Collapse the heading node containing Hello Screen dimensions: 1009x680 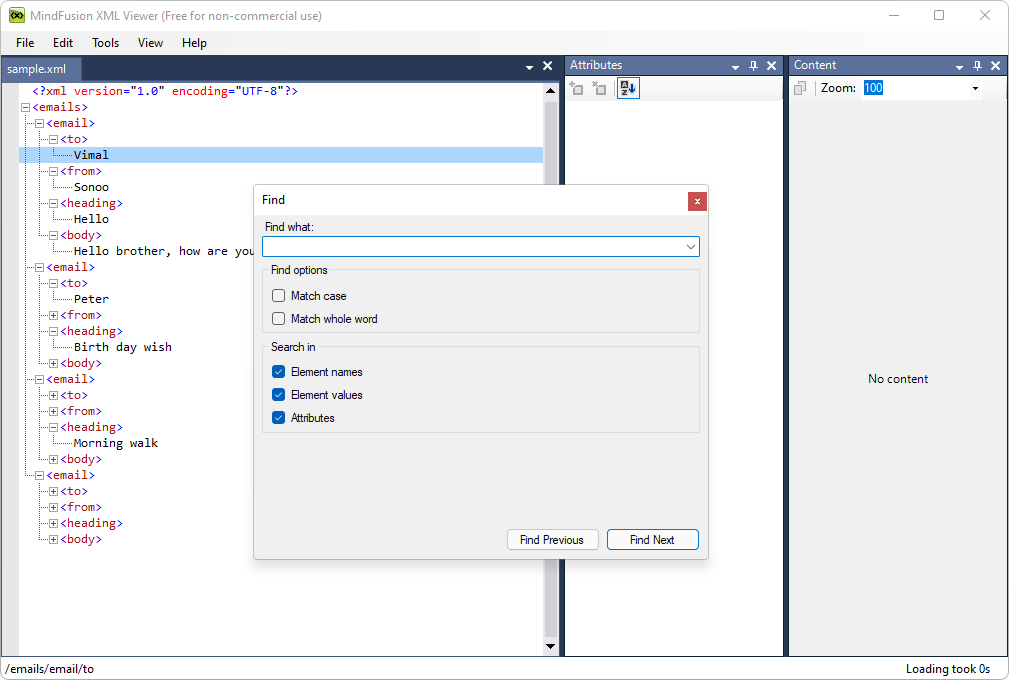53,203
